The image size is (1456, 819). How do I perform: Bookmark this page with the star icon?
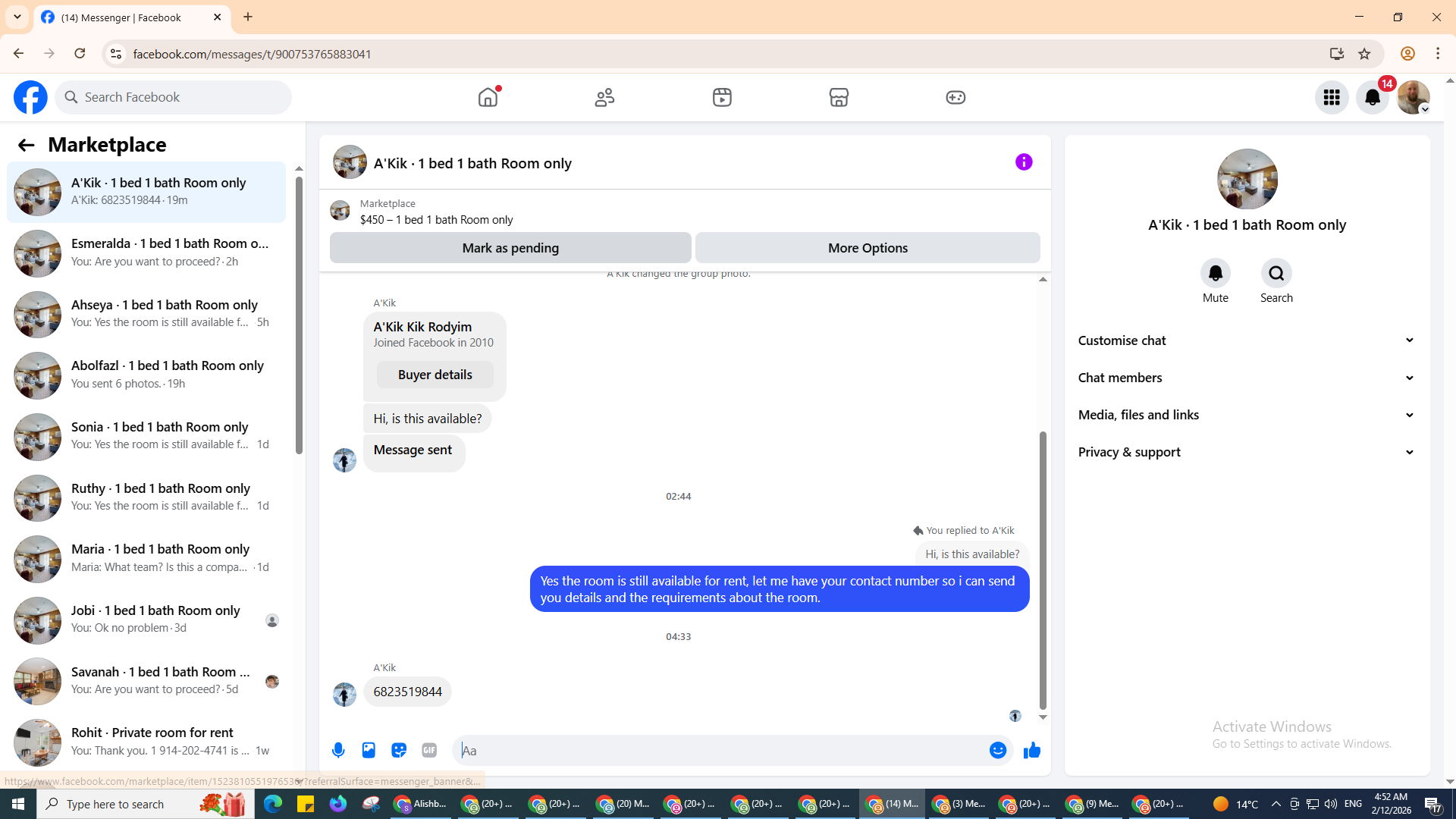click(1365, 54)
